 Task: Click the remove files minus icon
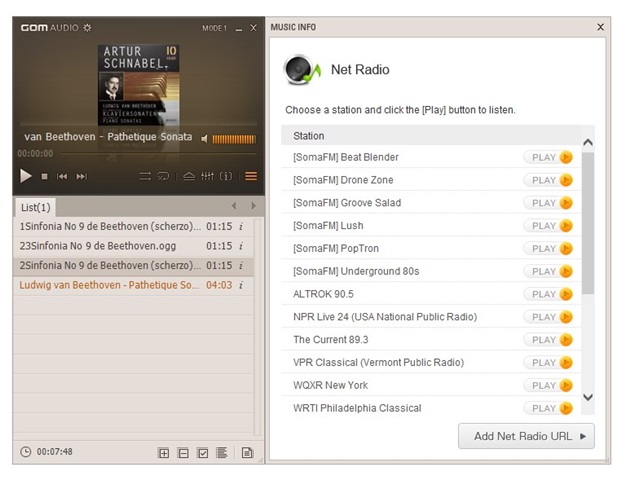tap(183, 453)
